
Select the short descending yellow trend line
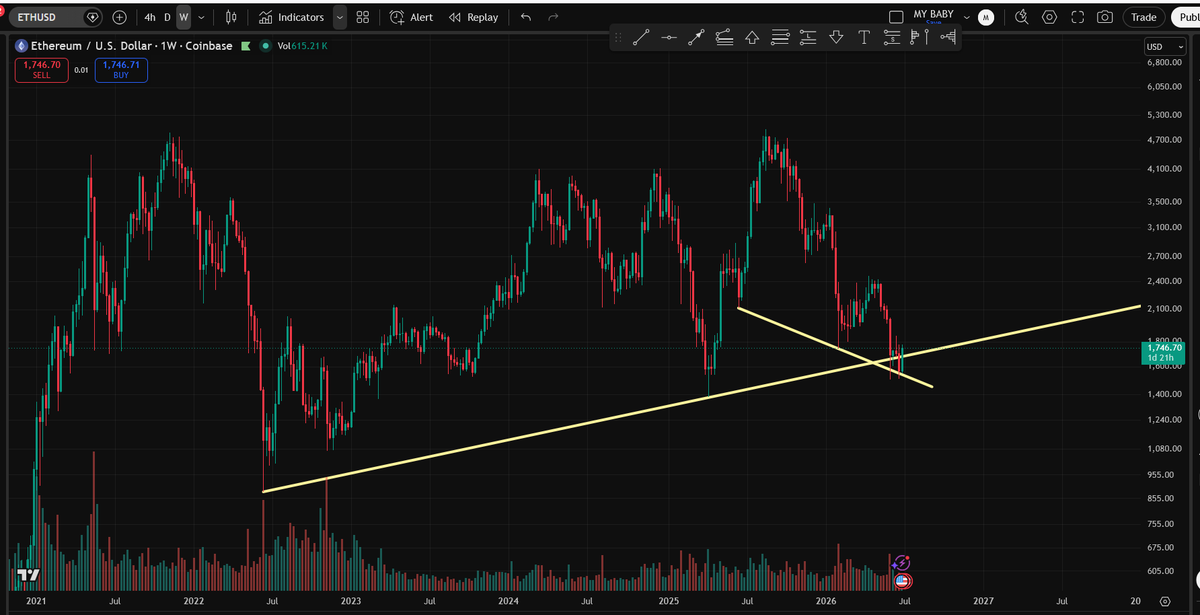(x=835, y=347)
